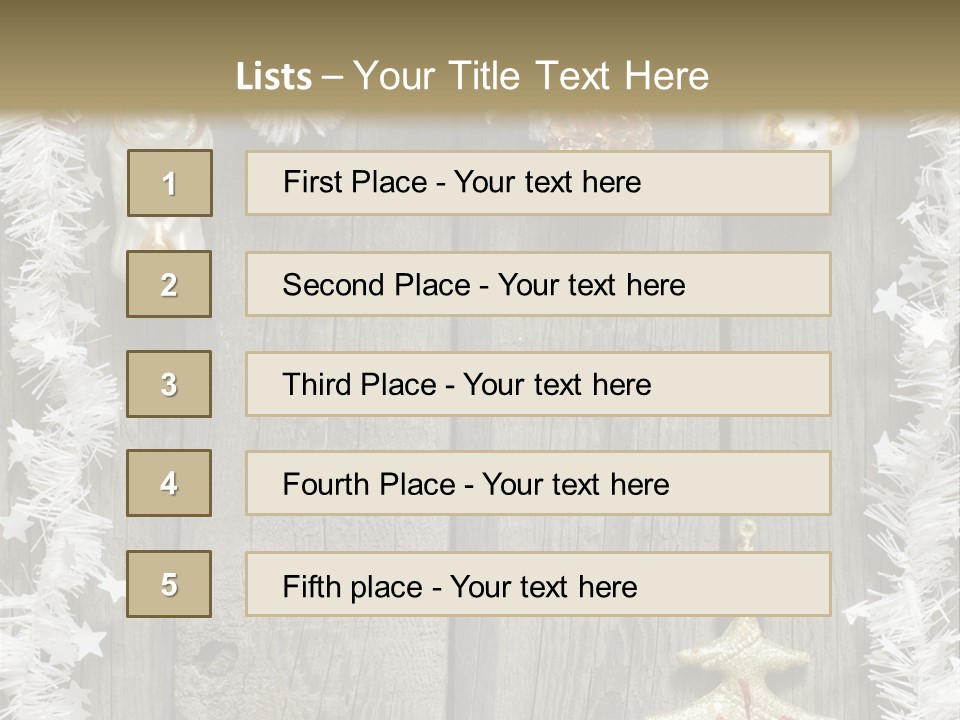
Task: Select the First Place text bar
Action: click(x=538, y=183)
